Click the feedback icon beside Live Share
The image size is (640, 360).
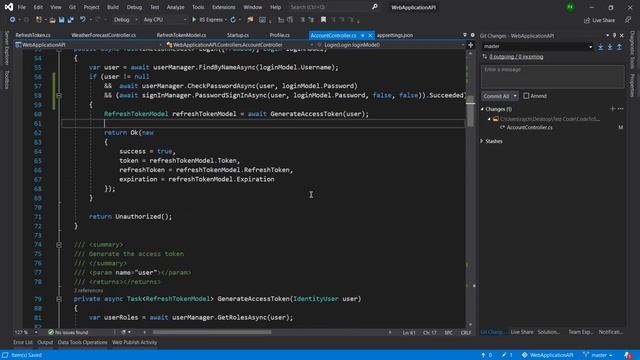point(628,20)
